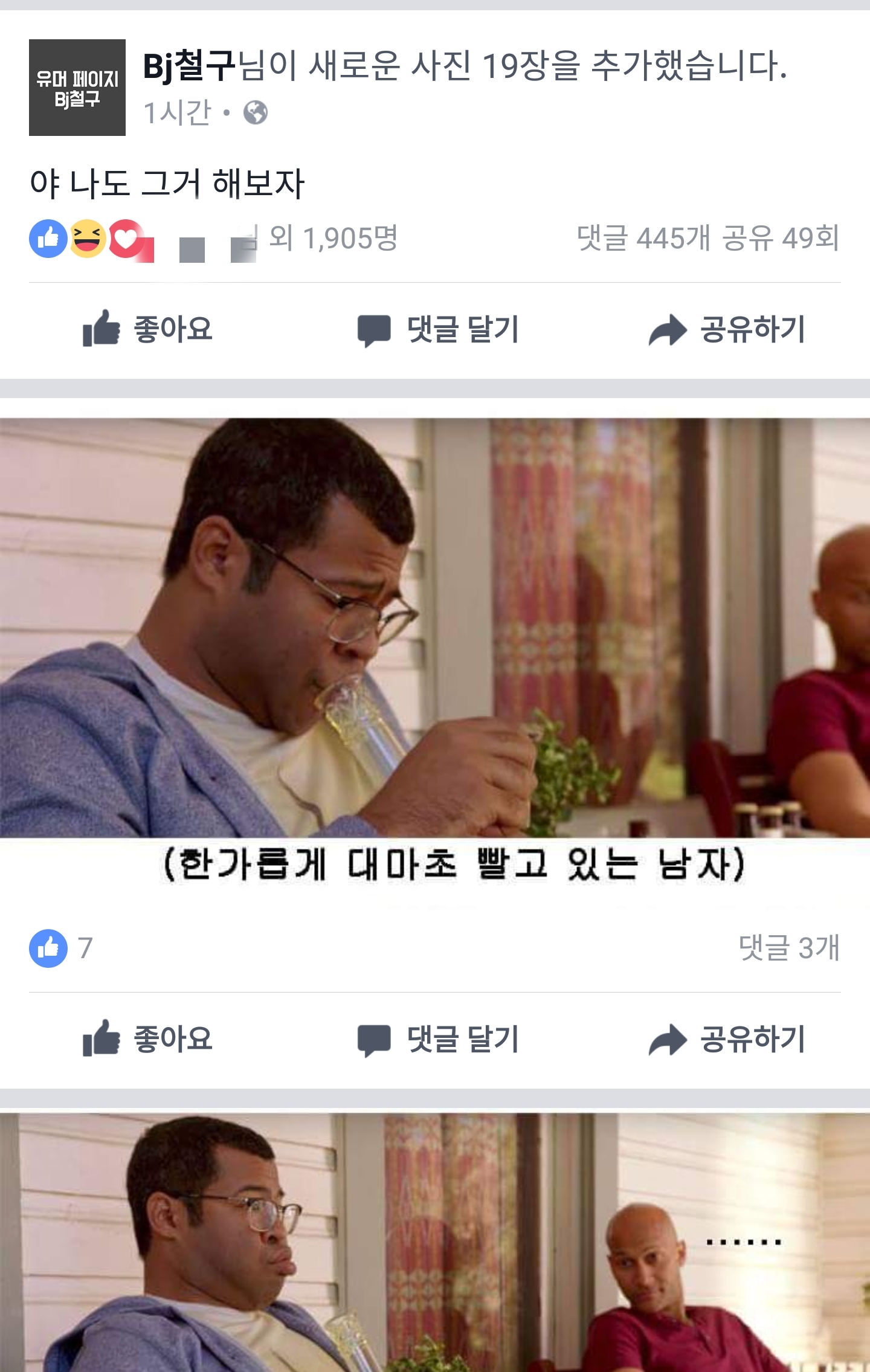Open the Bj철구 page name link
The height and width of the screenshot is (1372, 870).
[x=188, y=66]
